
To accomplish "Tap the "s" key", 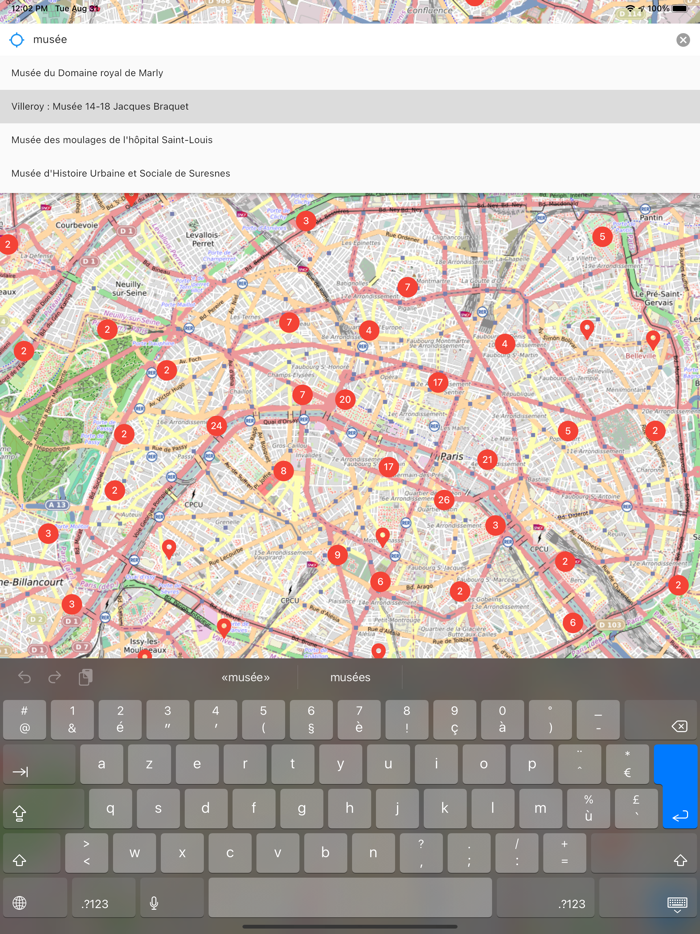I will coord(158,808).
